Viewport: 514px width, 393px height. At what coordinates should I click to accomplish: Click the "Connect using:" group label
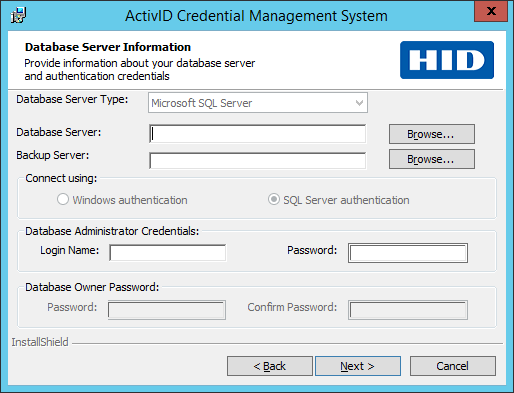pos(61,178)
